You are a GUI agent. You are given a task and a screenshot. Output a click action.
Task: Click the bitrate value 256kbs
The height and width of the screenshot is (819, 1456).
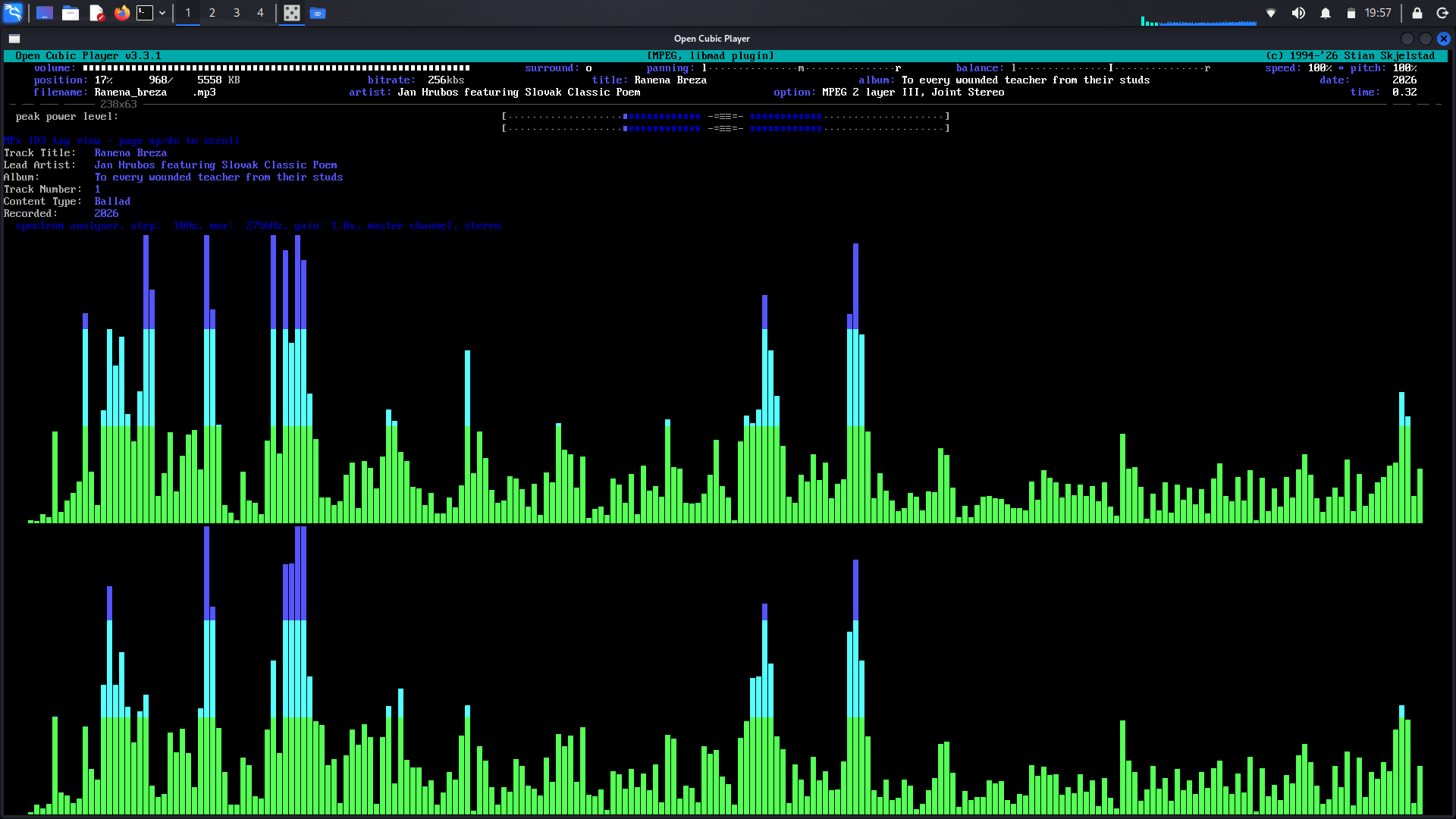(x=446, y=80)
